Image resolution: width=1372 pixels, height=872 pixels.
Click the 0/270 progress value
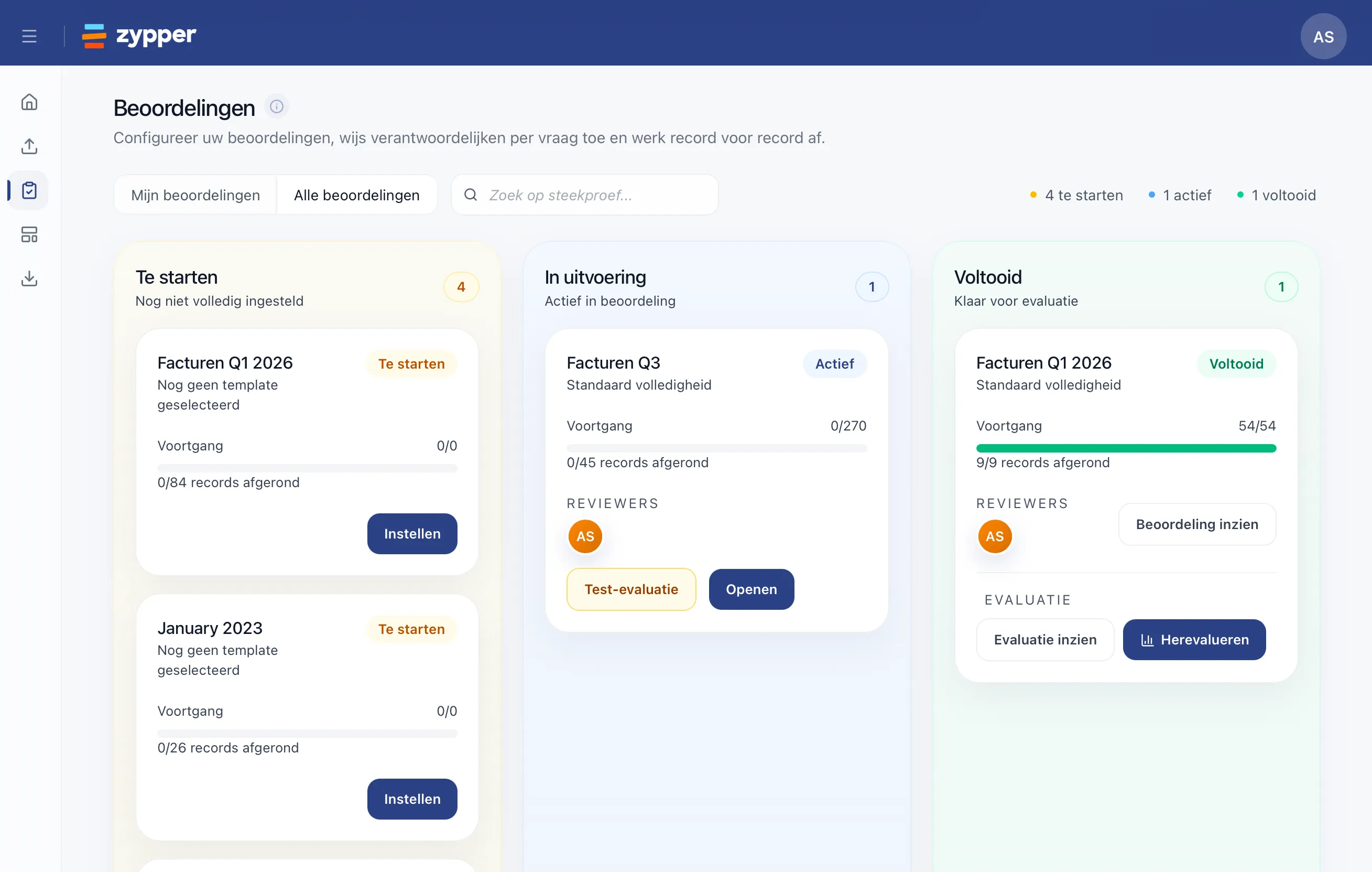pyautogui.click(x=848, y=425)
